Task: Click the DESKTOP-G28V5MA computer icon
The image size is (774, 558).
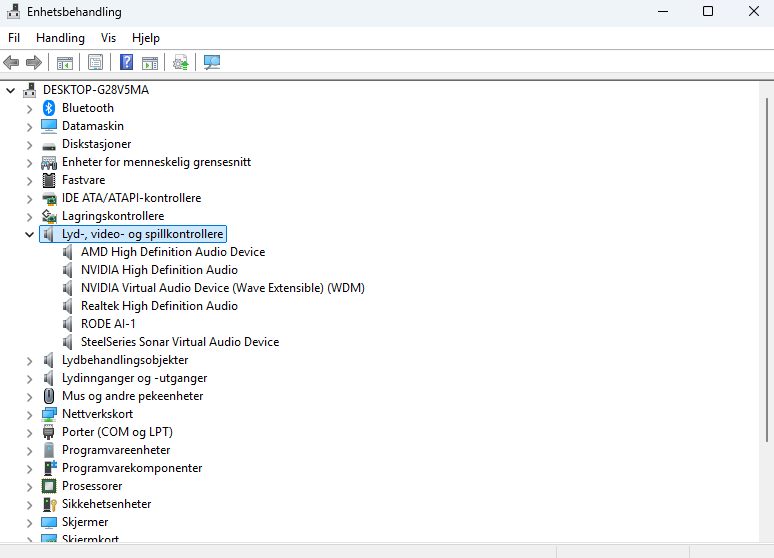Action: [x=30, y=90]
